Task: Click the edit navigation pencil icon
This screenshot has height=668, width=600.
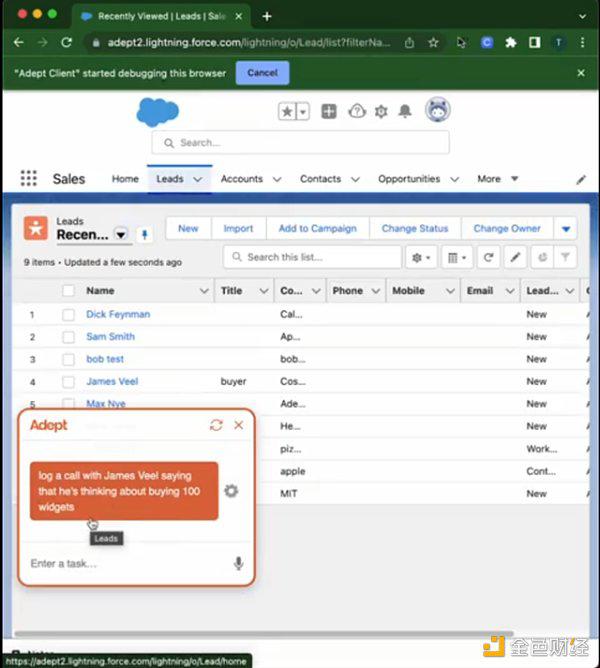Action: pyautogui.click(x=581, y=179)
